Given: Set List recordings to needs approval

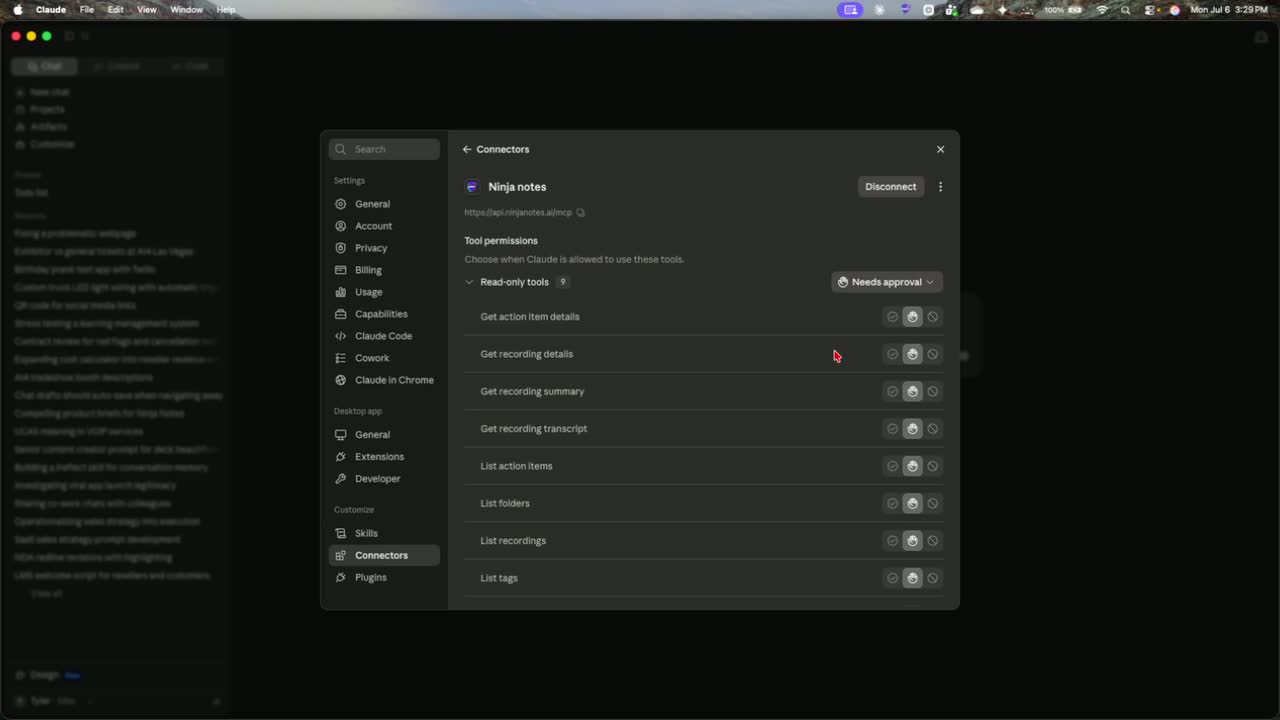Looking at the screenshot, I should [x=912, y=541].
